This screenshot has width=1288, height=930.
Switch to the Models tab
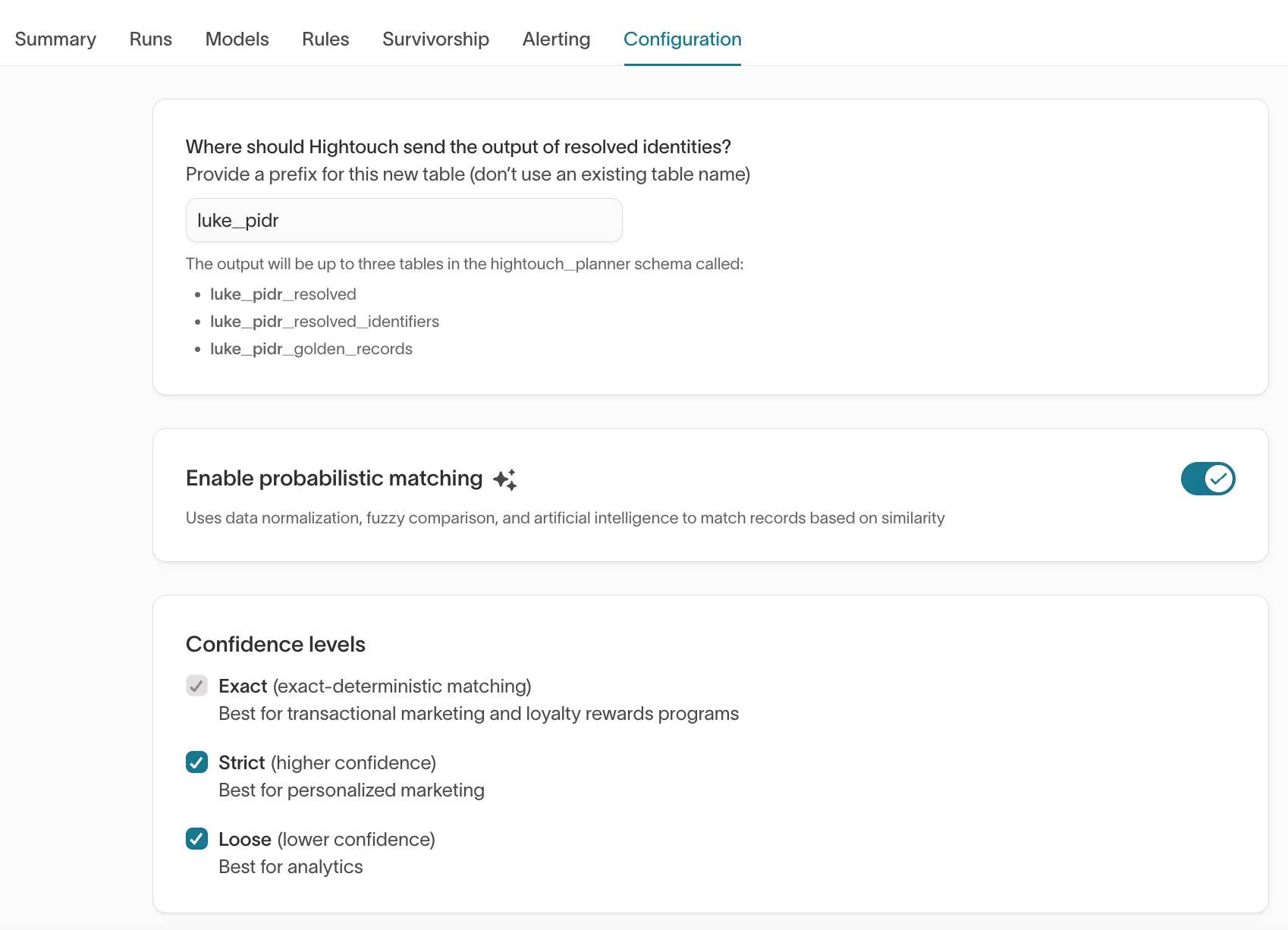237,39
